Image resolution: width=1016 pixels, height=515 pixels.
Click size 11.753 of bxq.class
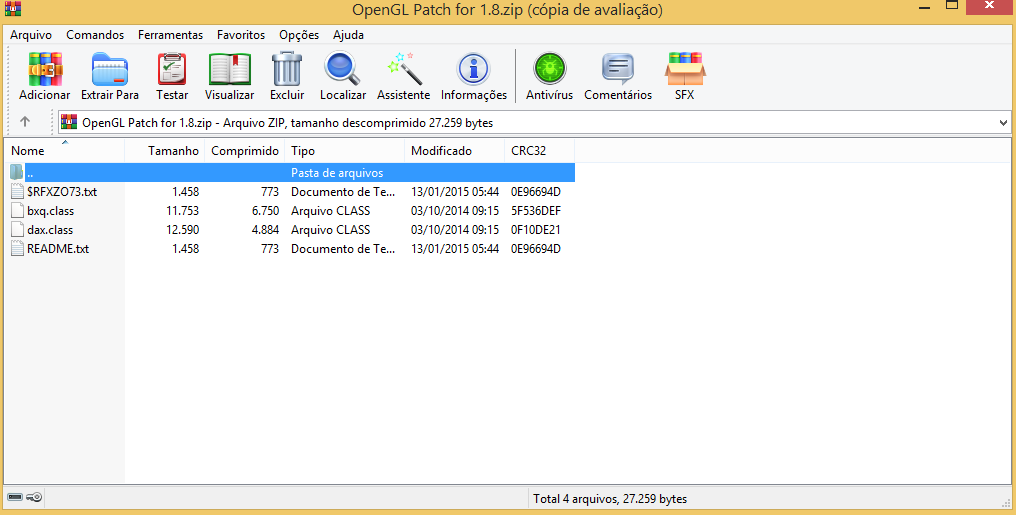181,211
